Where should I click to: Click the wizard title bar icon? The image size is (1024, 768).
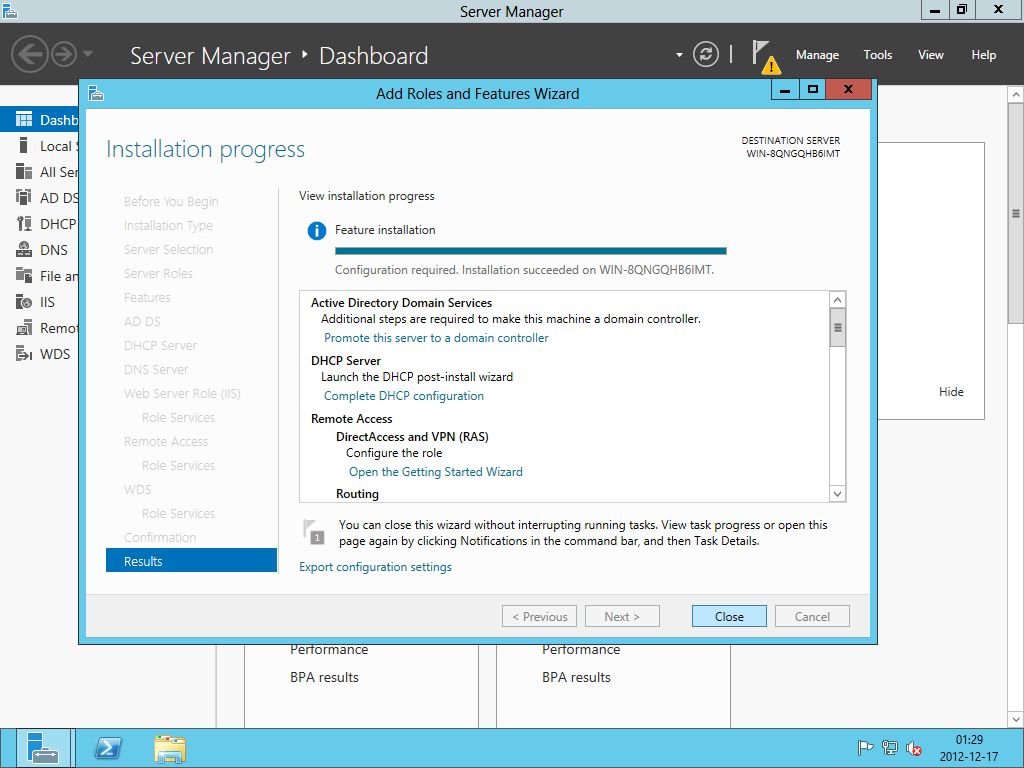[96, 94]
